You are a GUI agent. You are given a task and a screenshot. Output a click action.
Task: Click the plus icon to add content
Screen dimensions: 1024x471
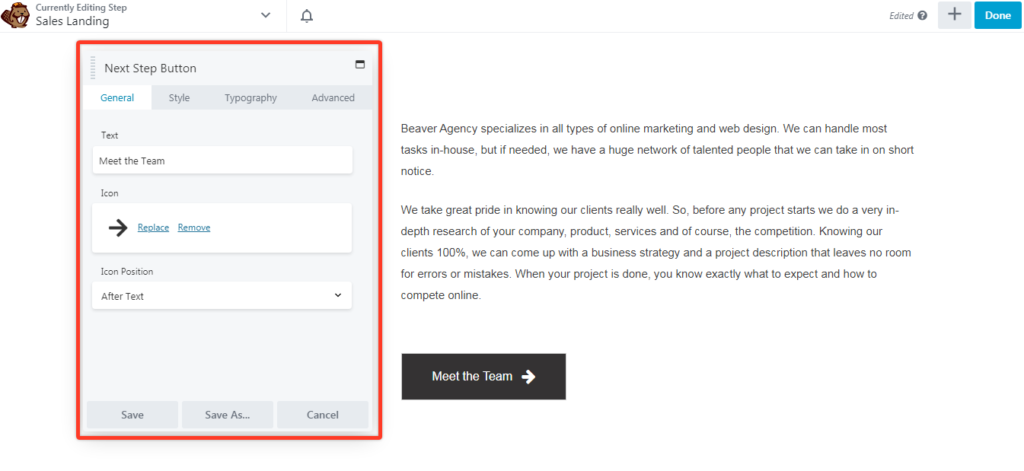[954, 15]
